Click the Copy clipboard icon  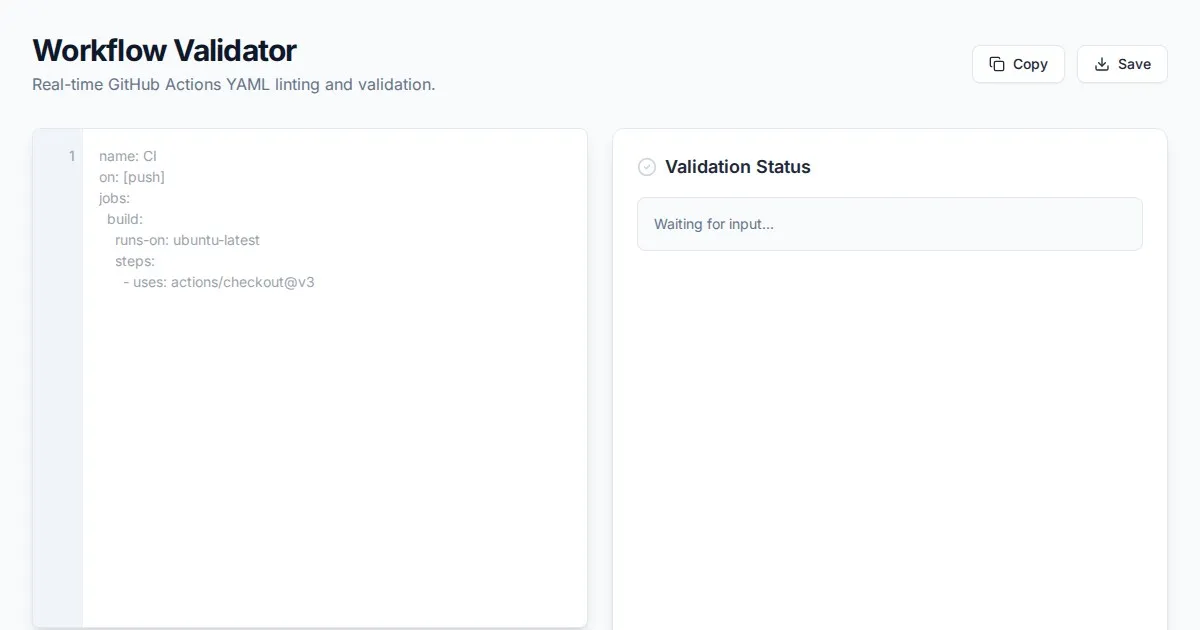(x=997, y=64)
